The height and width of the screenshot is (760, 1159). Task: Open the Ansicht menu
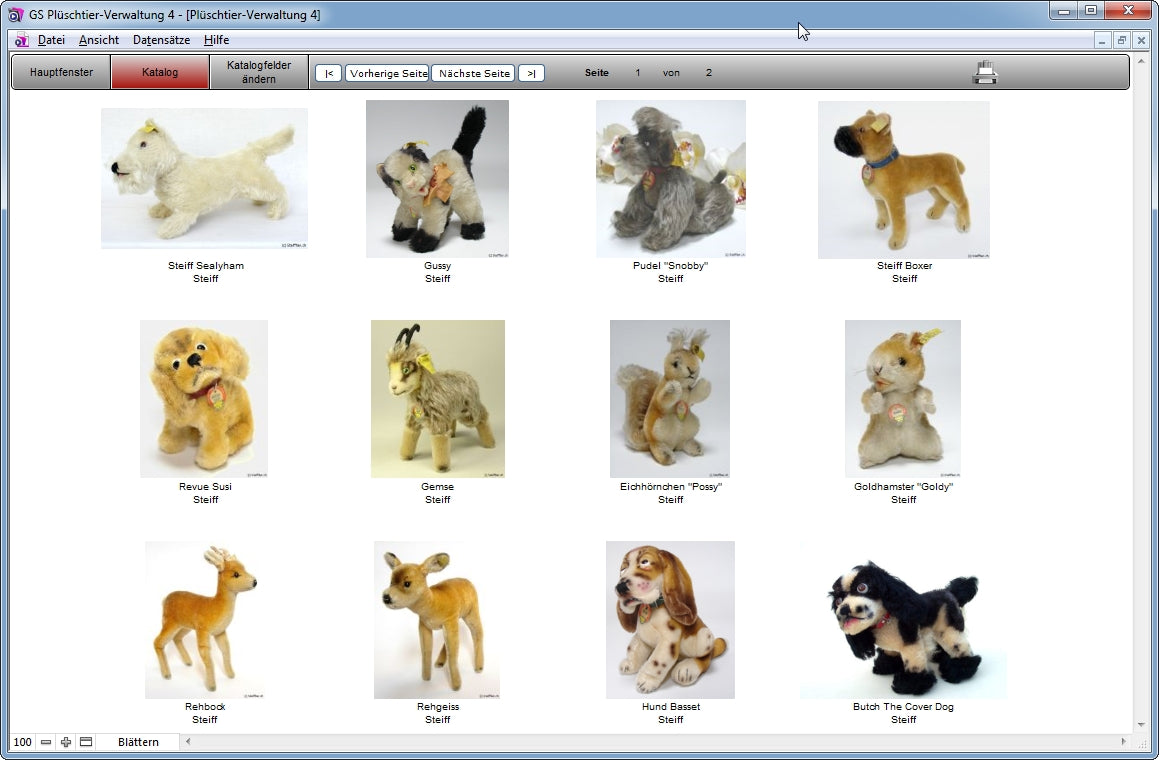point(99,40)
